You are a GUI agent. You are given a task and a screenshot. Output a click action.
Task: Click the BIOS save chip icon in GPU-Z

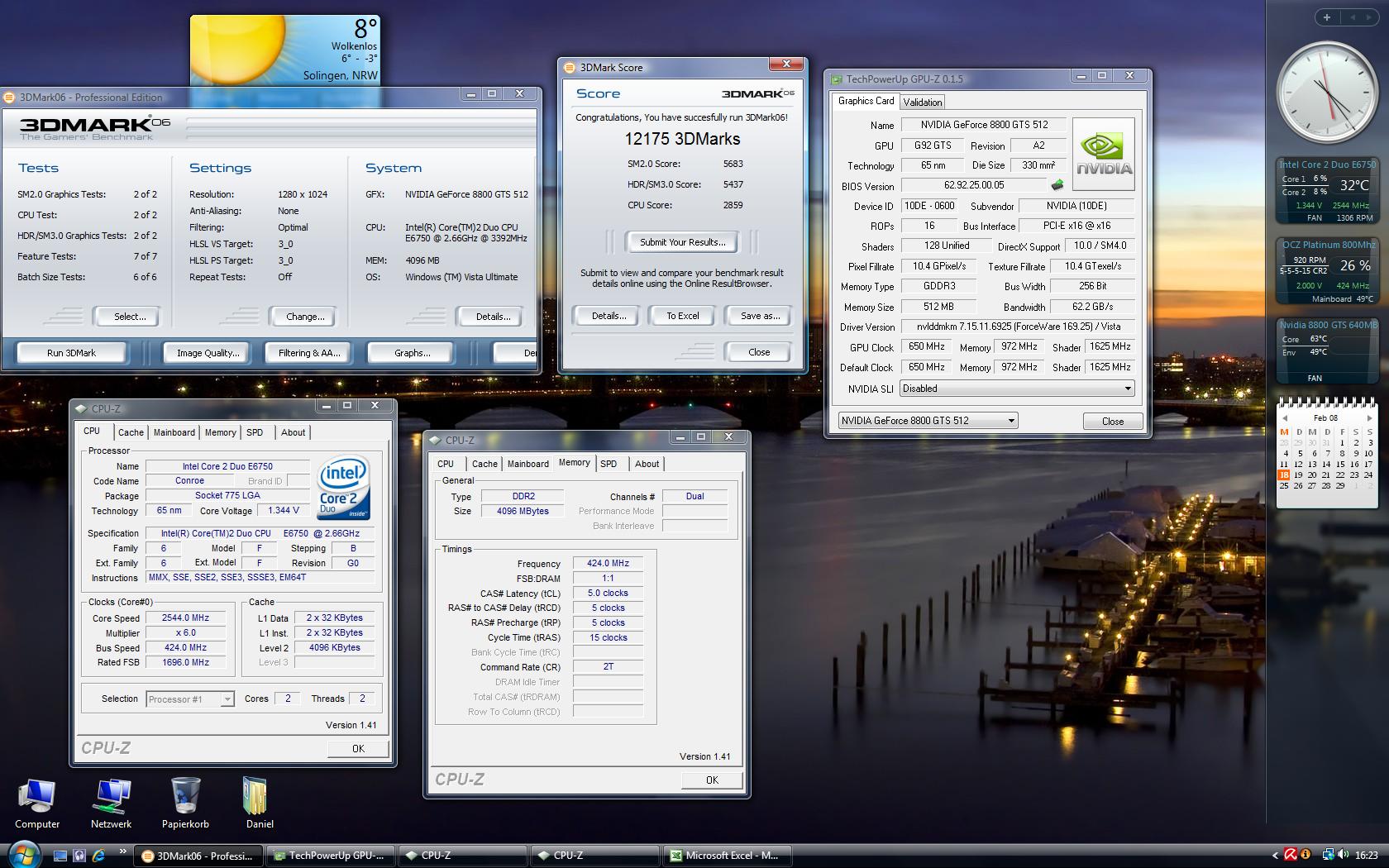coord(1057,185)
